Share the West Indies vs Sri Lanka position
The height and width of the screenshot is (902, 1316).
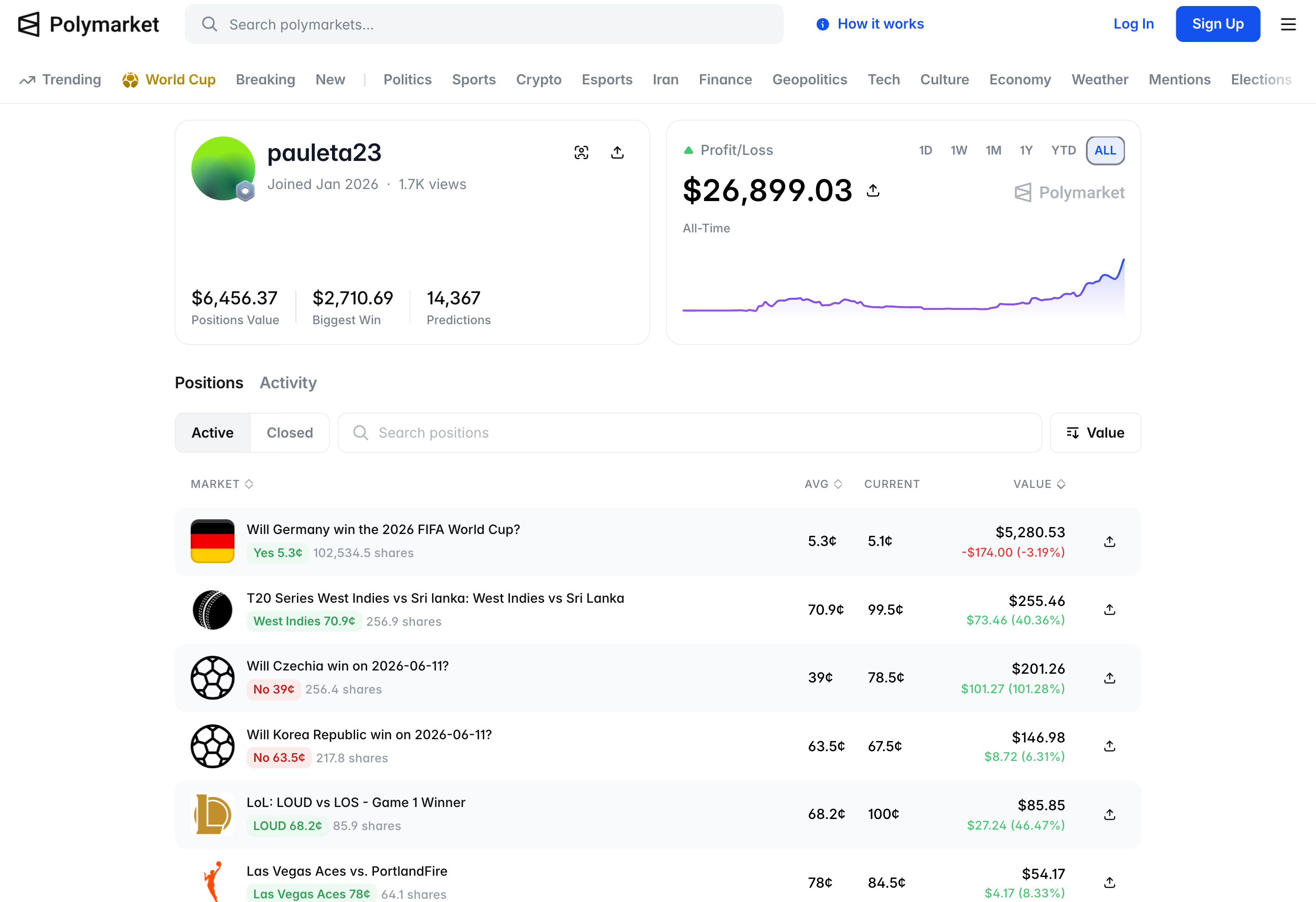coord(1109,610)
